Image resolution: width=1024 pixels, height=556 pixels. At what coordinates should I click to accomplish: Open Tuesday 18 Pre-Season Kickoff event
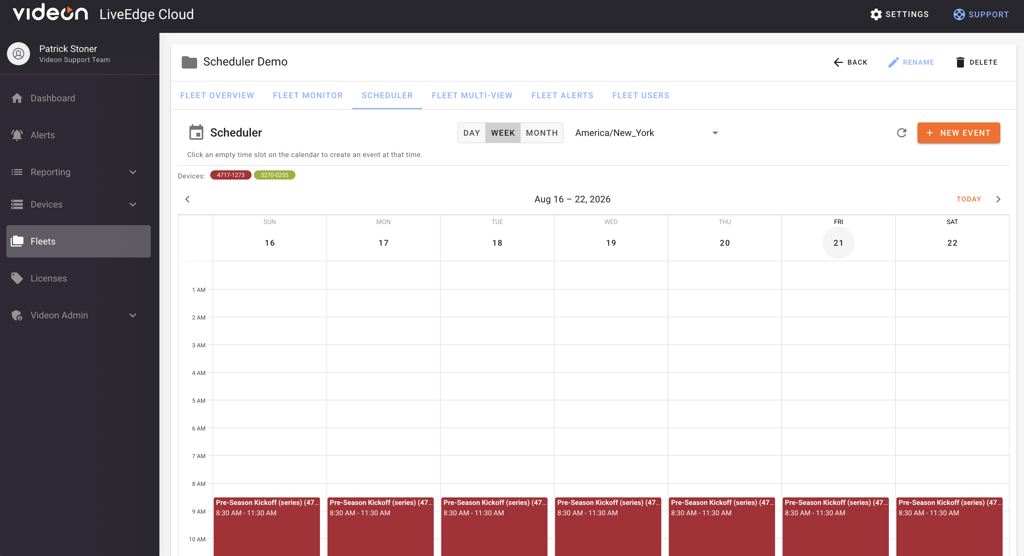(494, 527)
